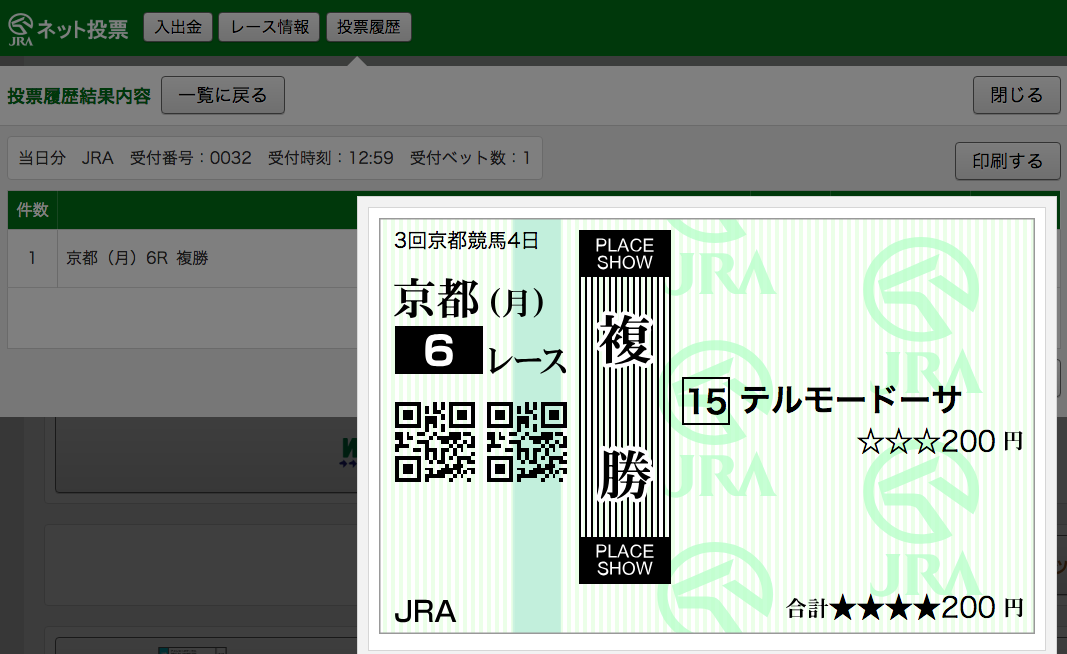The image size is (1067, 654).
Task: Click the top PLACE SHOW label
Action: click(x=625, y=253)
